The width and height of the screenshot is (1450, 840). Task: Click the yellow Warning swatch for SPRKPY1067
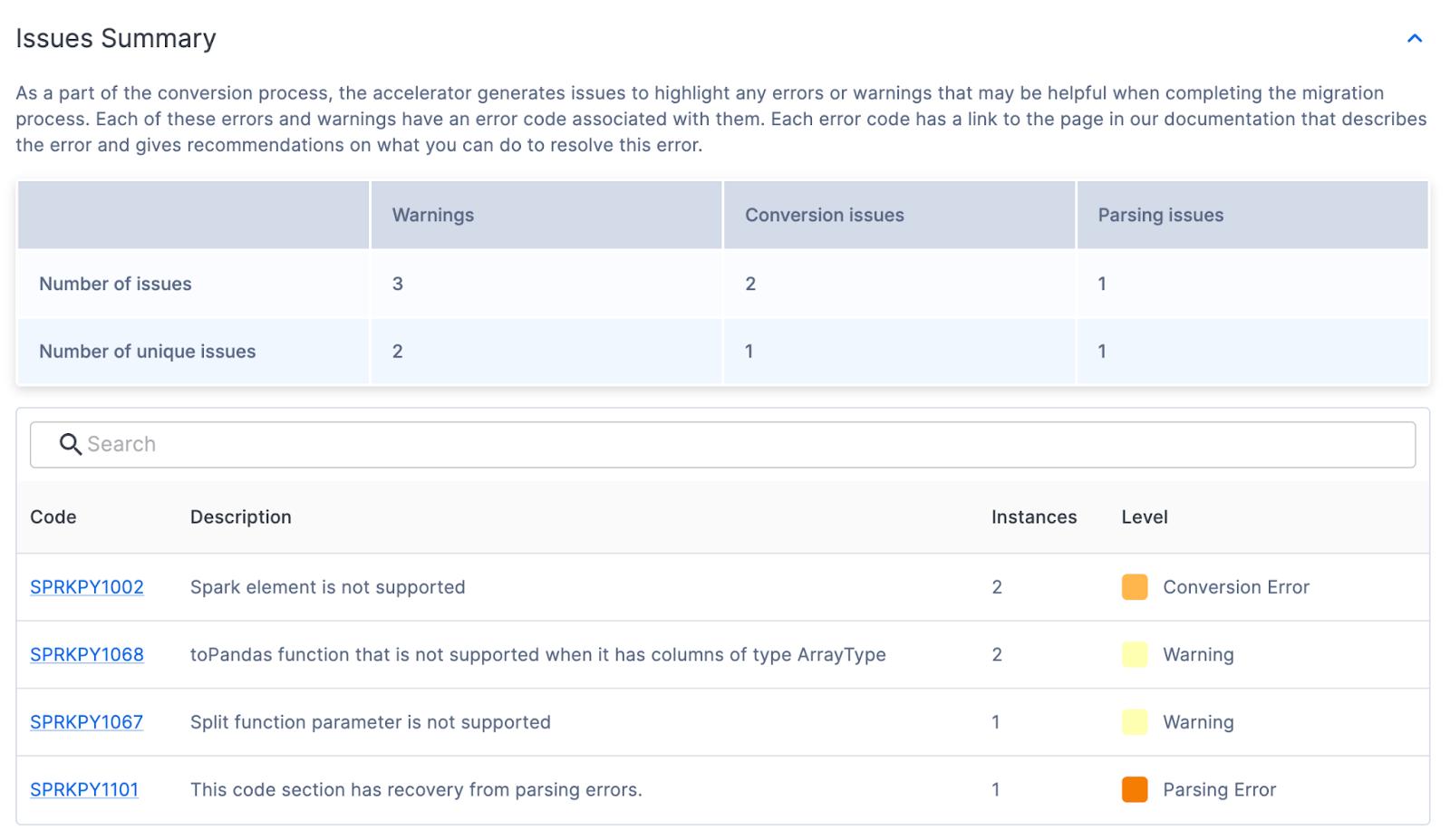[x=1134, y=722]
